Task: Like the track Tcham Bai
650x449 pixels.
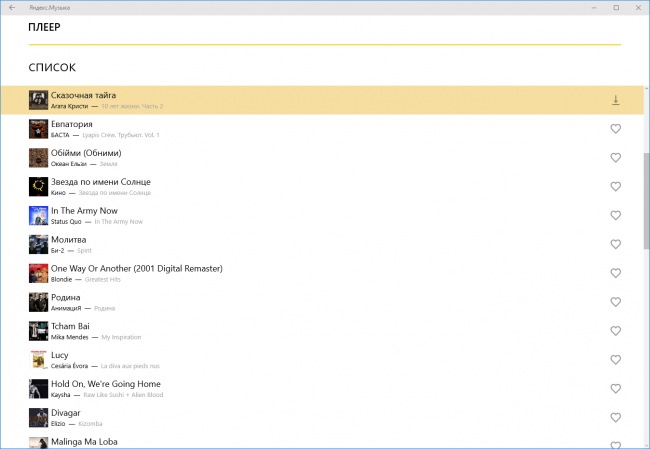Action: (616, 331)
